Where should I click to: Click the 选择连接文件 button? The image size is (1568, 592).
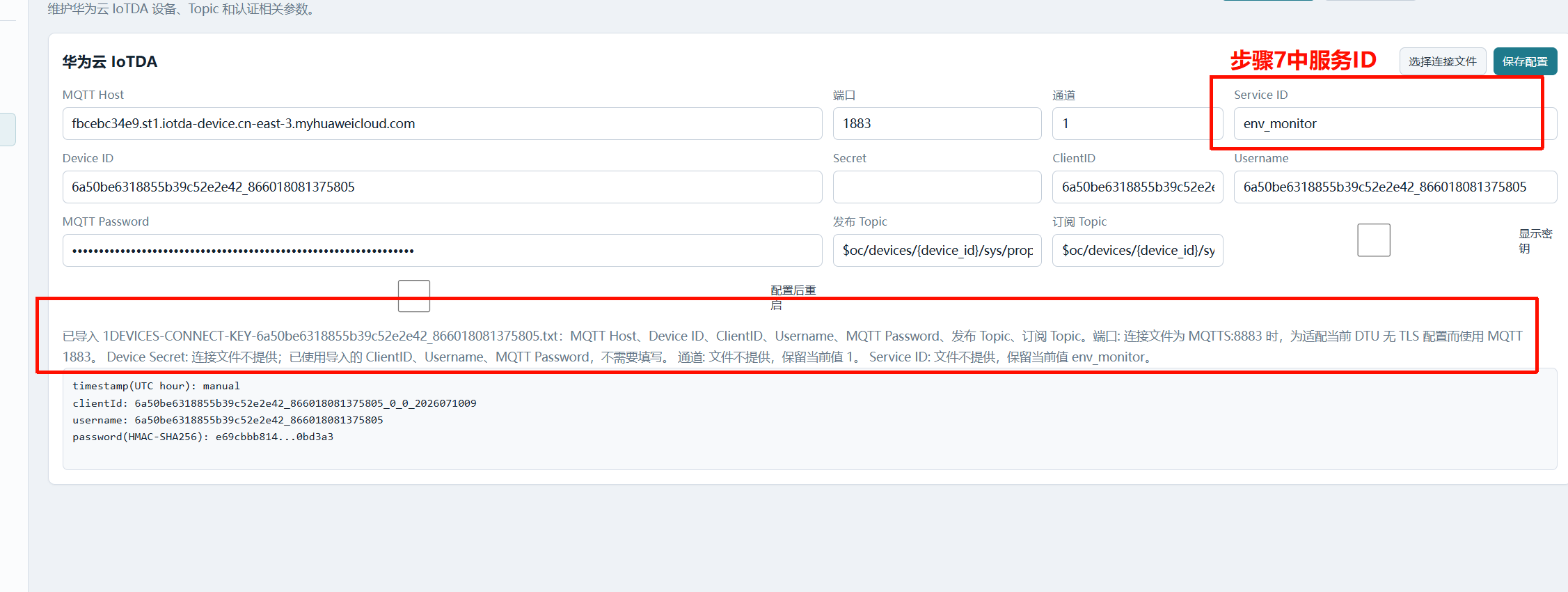[1443, 61]
